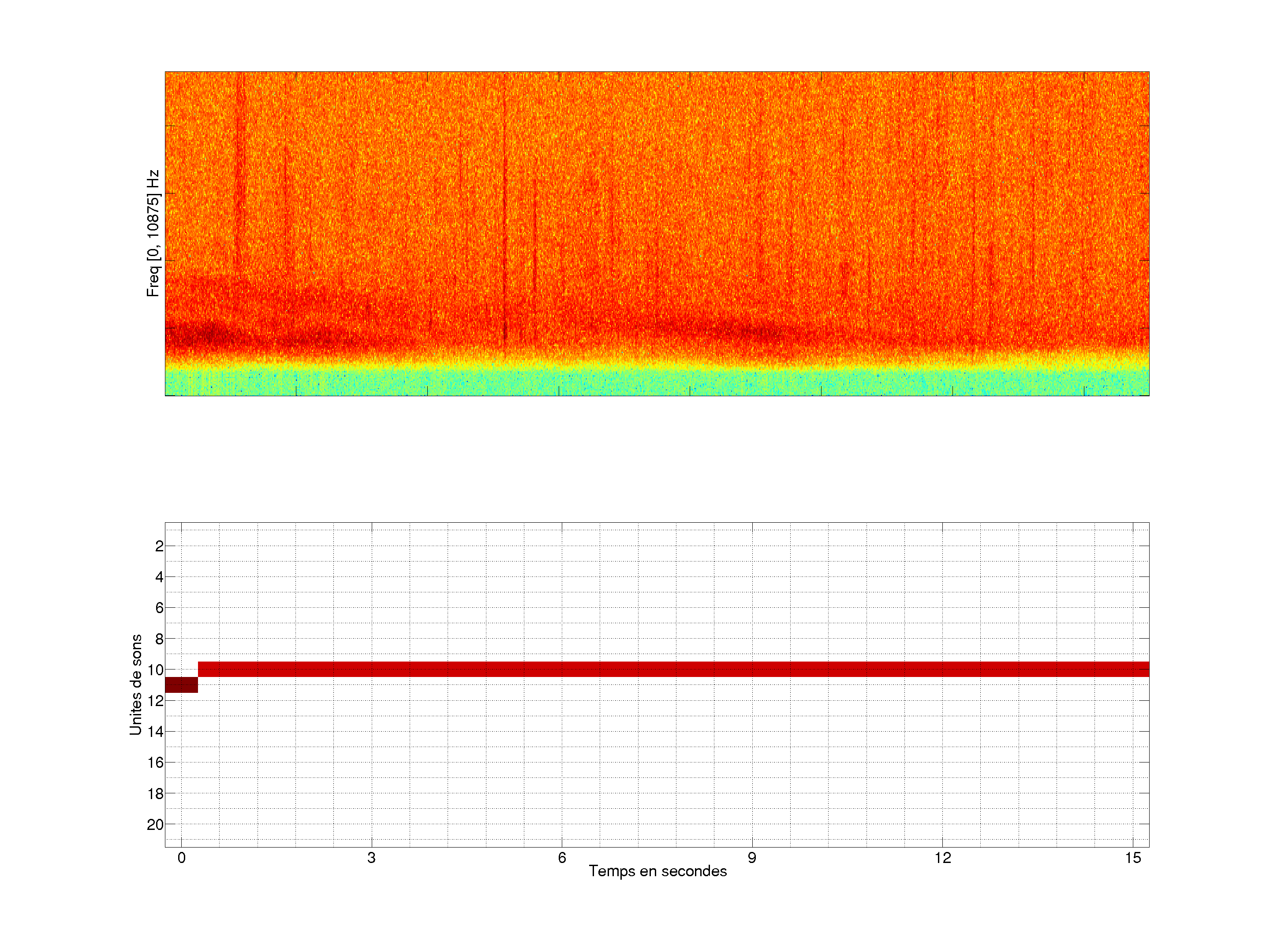Screen dimensions: 1270x952
Task: Click the dark red bar at unit 11
Action: (x=181, y=684)
